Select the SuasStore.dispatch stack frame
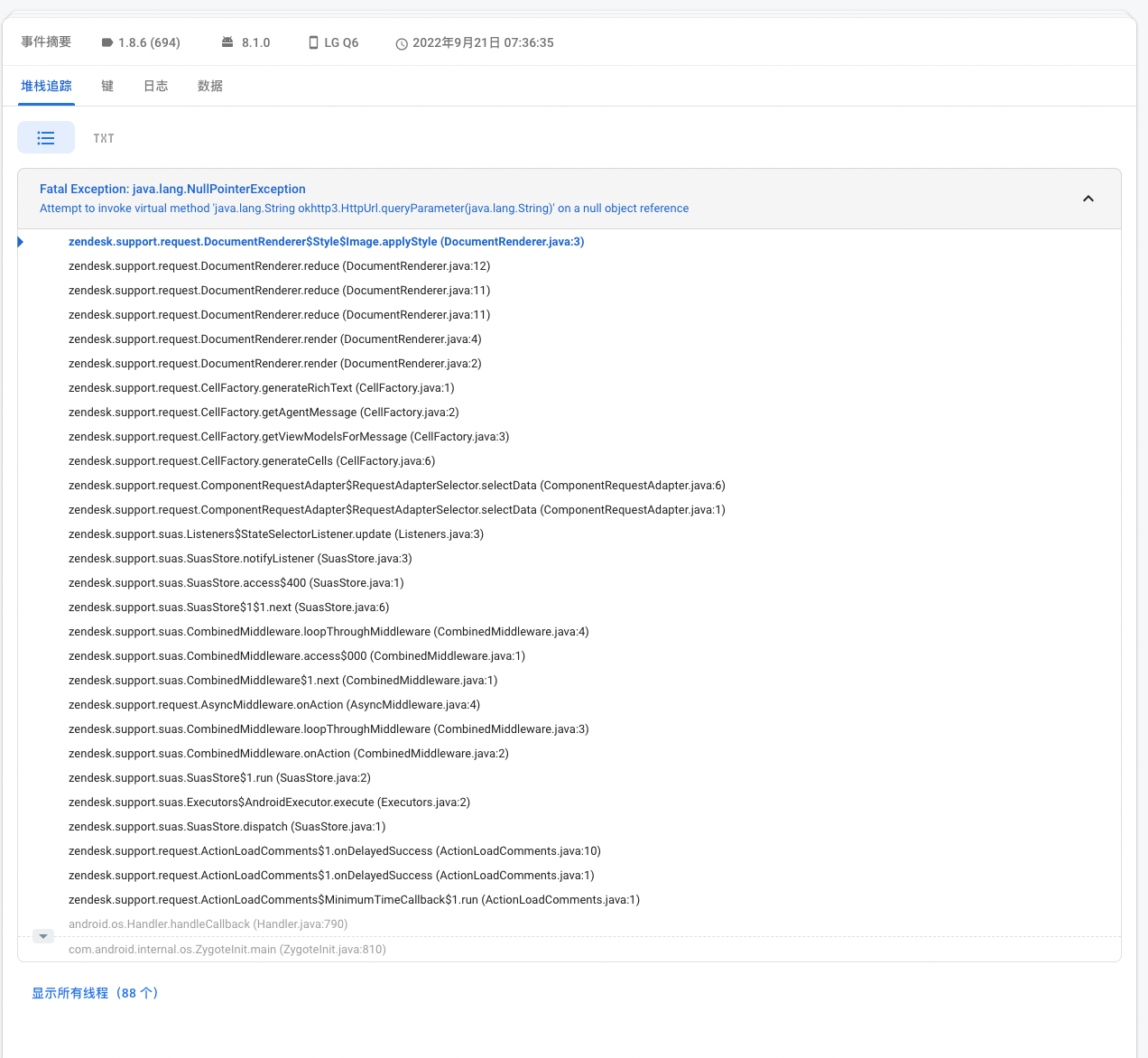Screen dimensions: 1148x1058 [227, 827]
